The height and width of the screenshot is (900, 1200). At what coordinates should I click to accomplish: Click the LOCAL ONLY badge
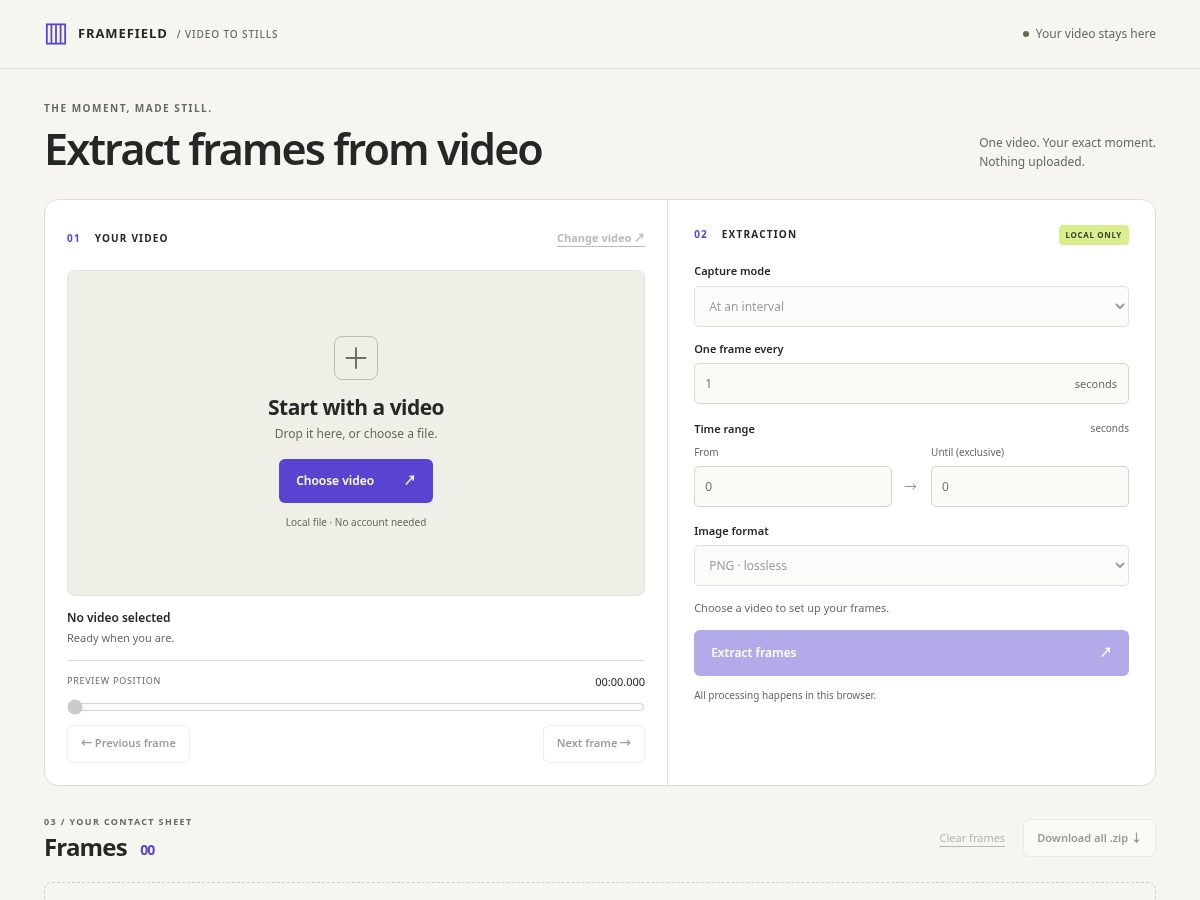[x=1094, y=235]
